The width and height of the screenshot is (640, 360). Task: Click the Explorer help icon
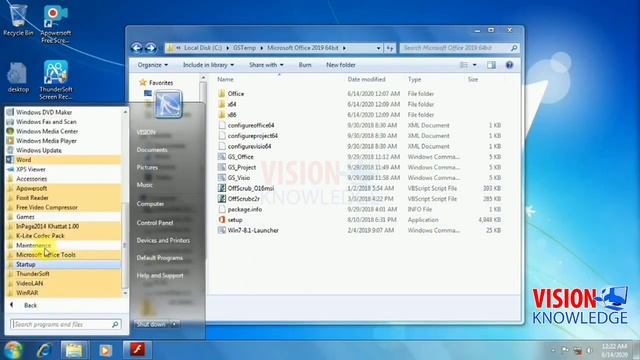click(509, 65)
